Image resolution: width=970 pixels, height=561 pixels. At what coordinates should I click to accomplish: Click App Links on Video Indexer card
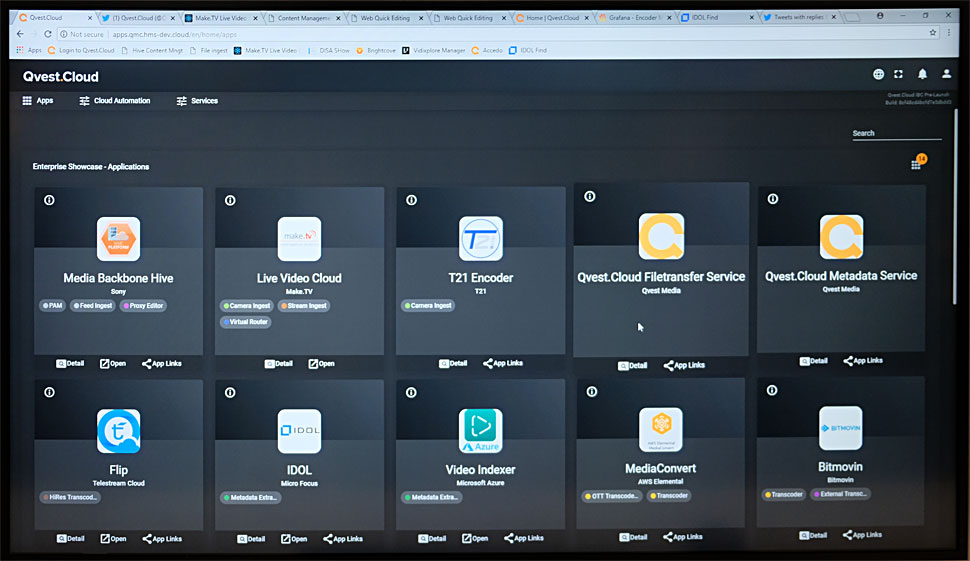pos(524,538)
